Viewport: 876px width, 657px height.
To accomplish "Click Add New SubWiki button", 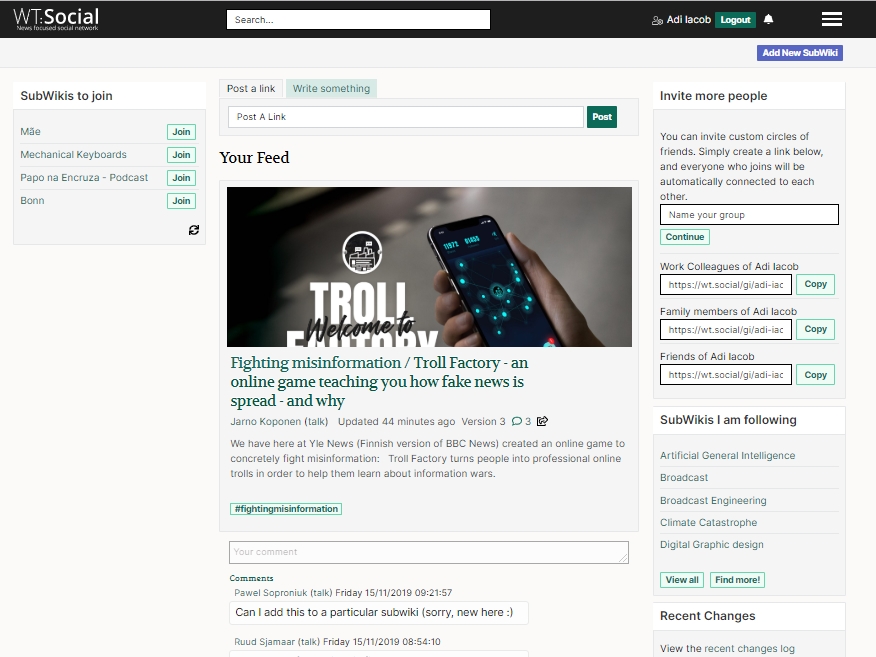I will point(800,53).
